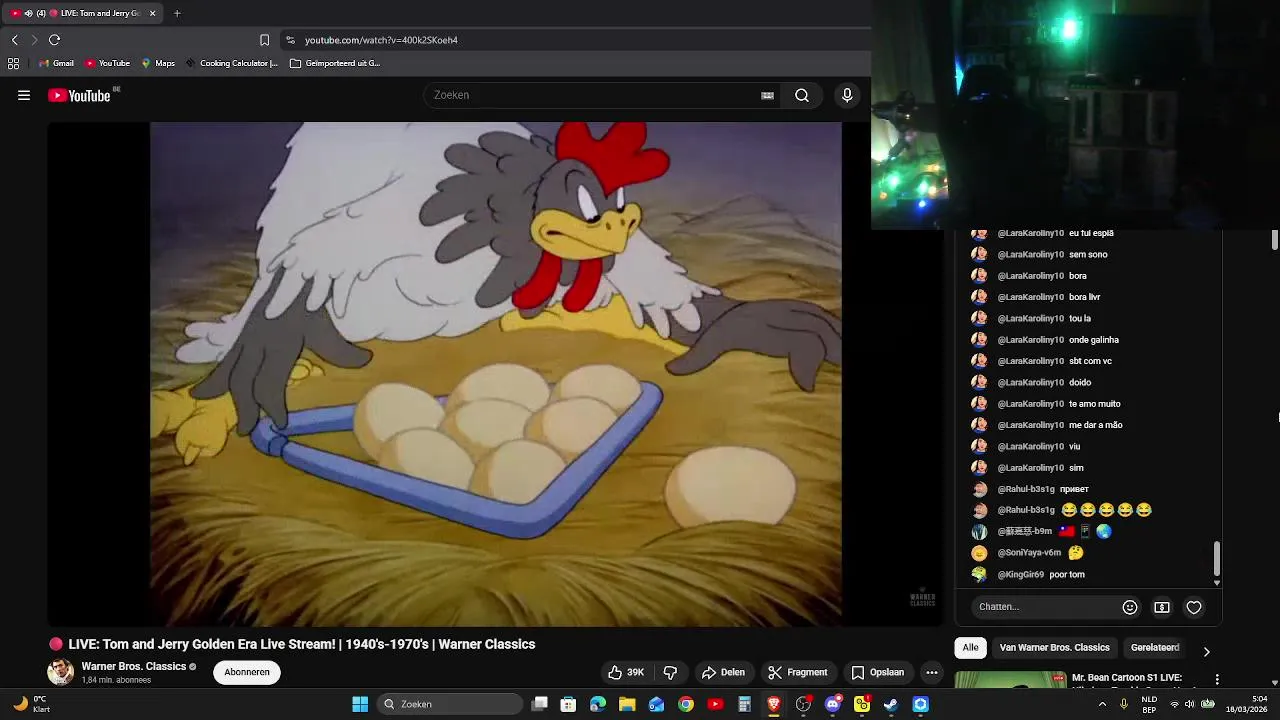Open options for Mr. Bean Cartoon video

click(x=1217, y=679)
